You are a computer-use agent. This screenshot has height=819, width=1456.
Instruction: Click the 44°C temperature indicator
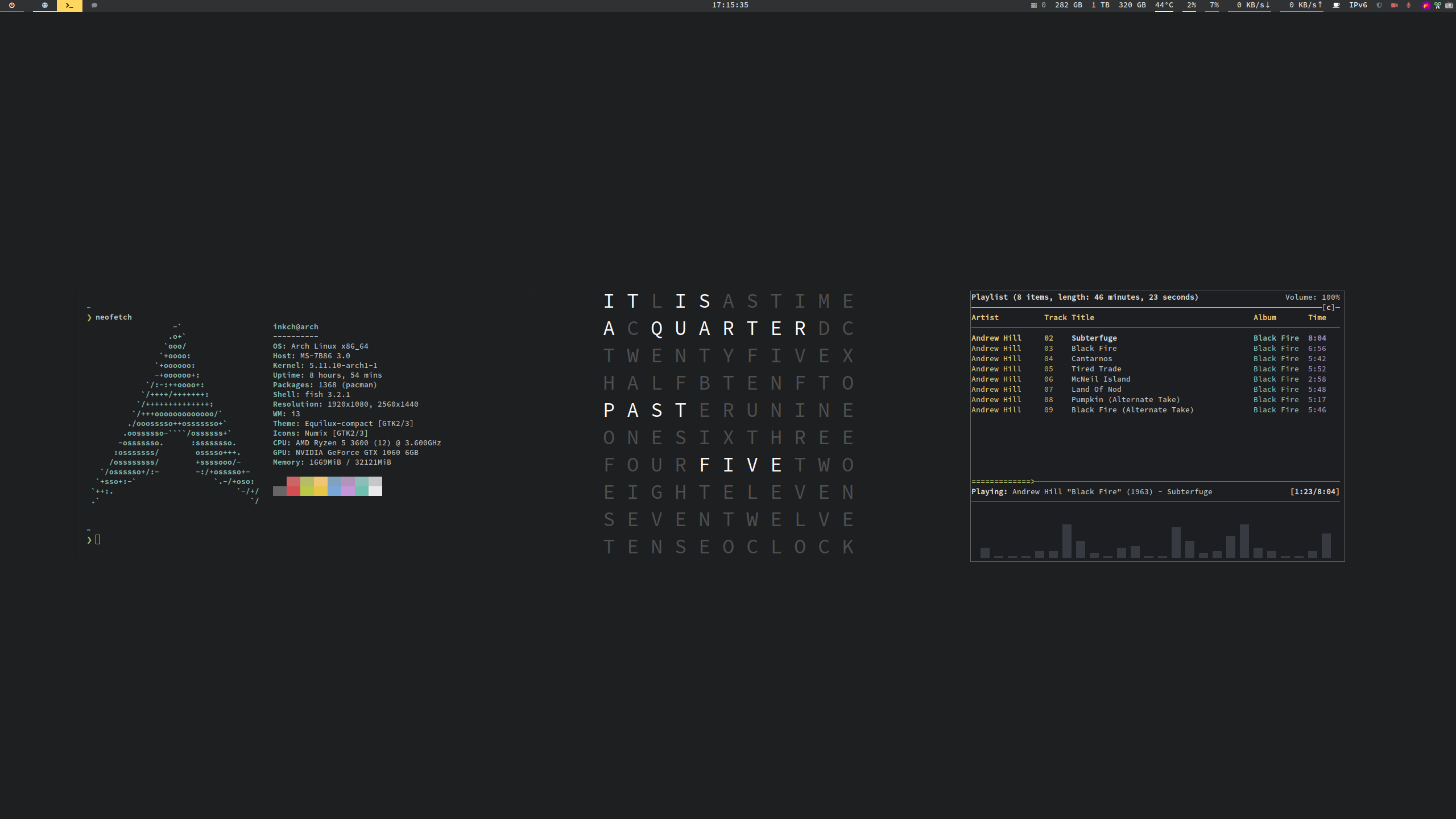tap(1164, 5)
